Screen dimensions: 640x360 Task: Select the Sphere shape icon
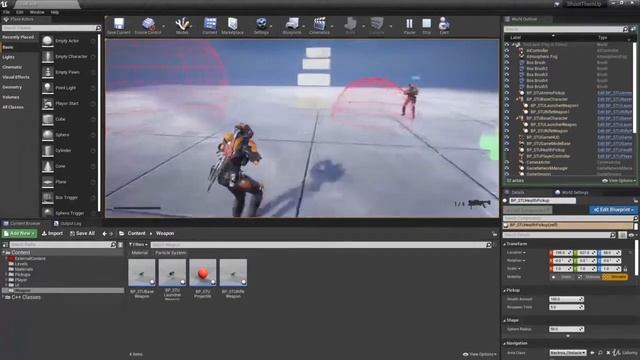click(48, 135)
